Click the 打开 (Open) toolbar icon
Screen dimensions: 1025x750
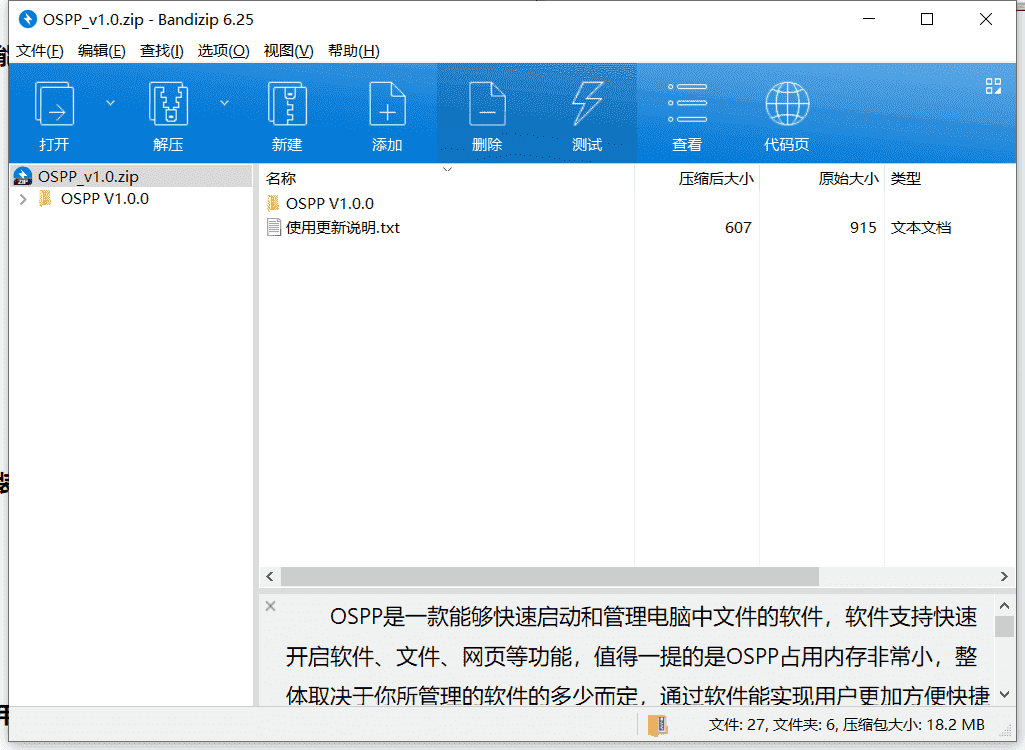54,103
